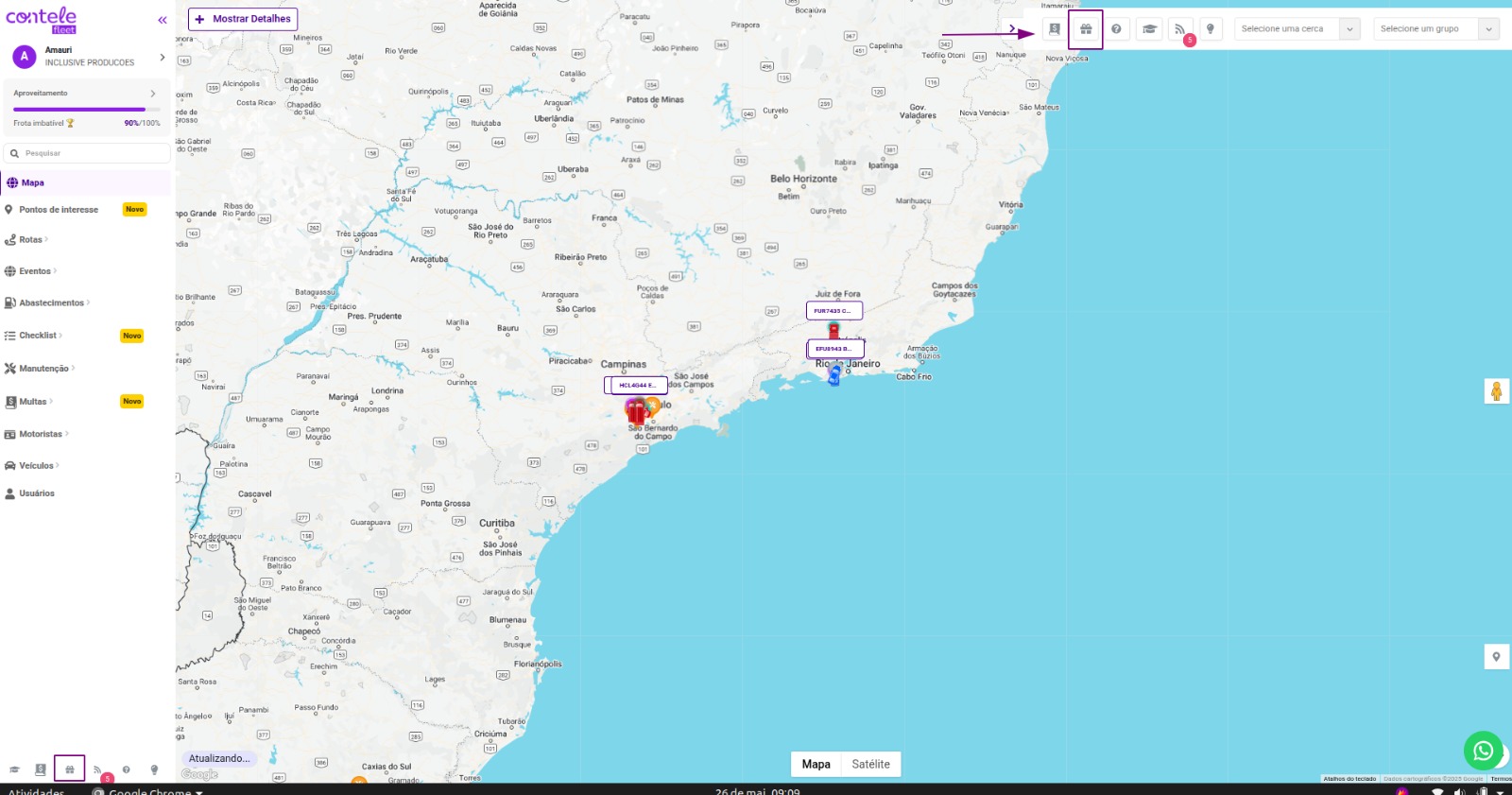Open the billing receipt icon in the top toolbar

tap(1055, 29)
